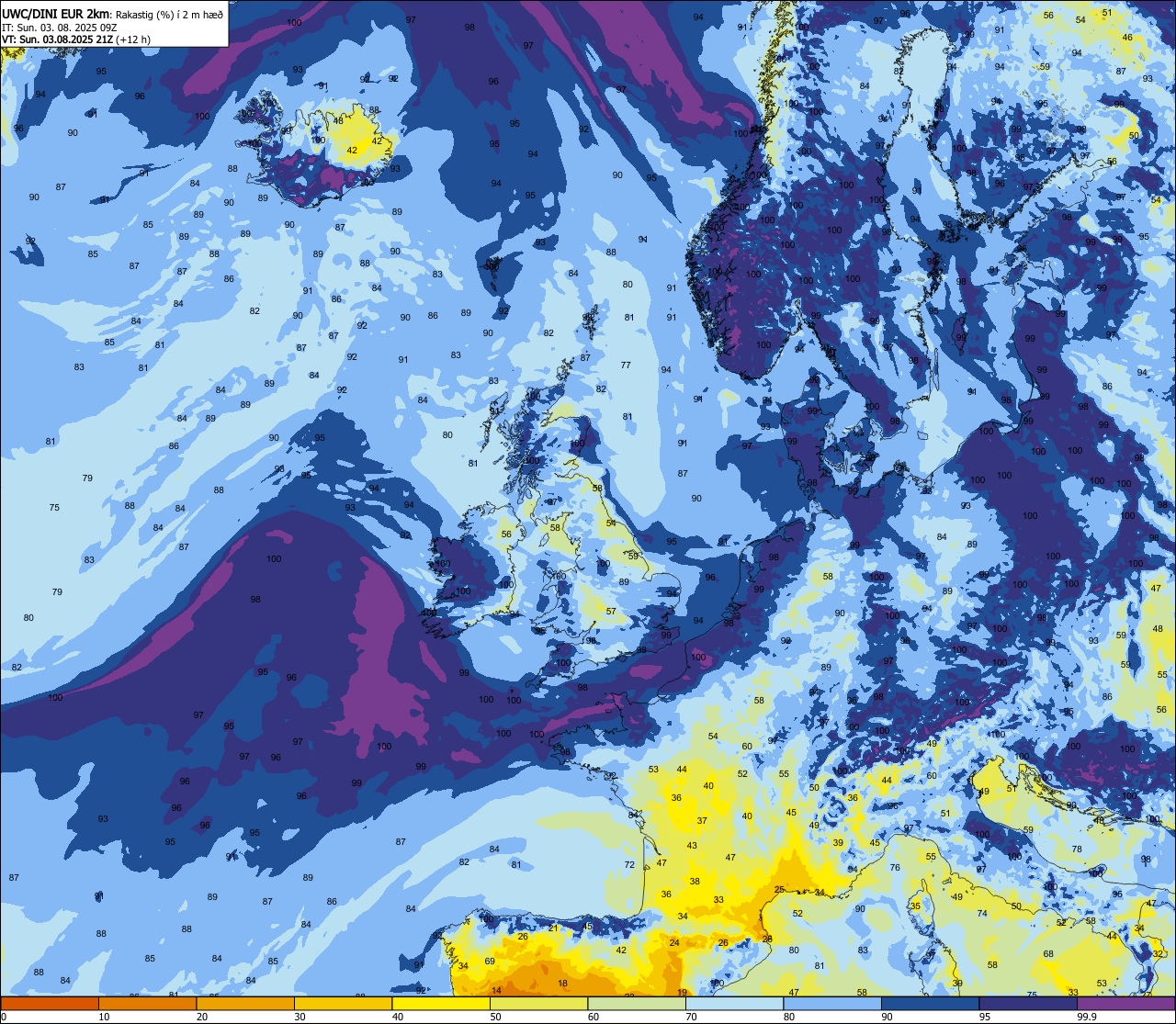Click the 20–30 amber legend swatch

tap(245, 1003)
